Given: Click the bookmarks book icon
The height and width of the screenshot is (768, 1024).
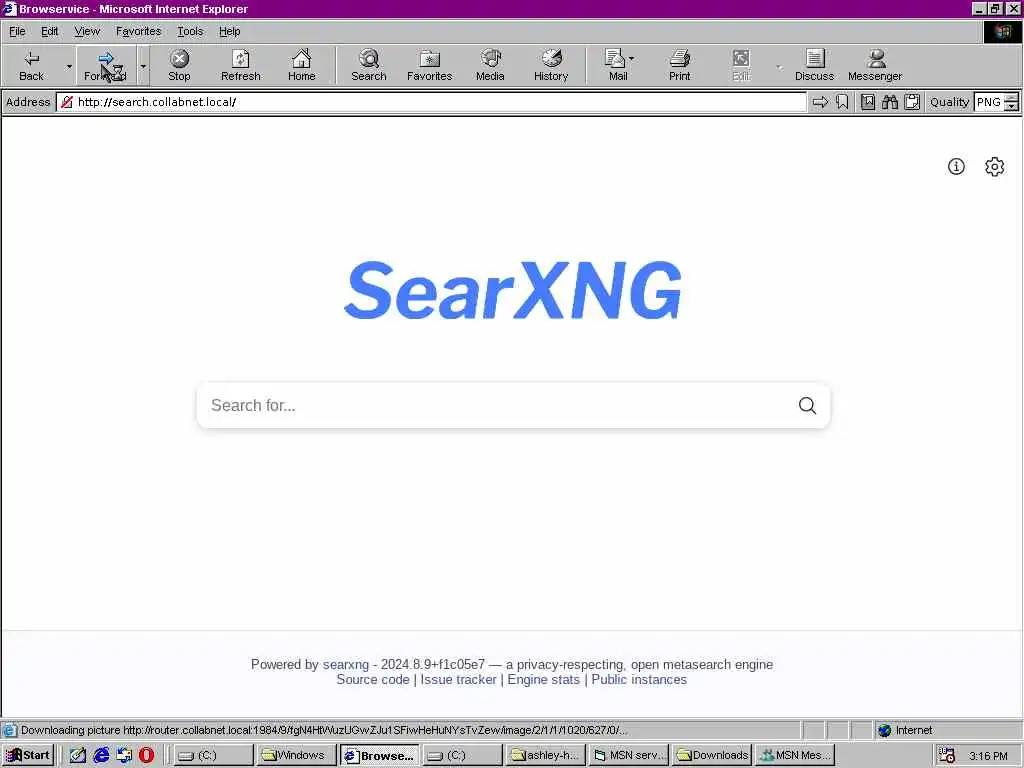Looking at the screenshot, I should [x=868, y=102].
